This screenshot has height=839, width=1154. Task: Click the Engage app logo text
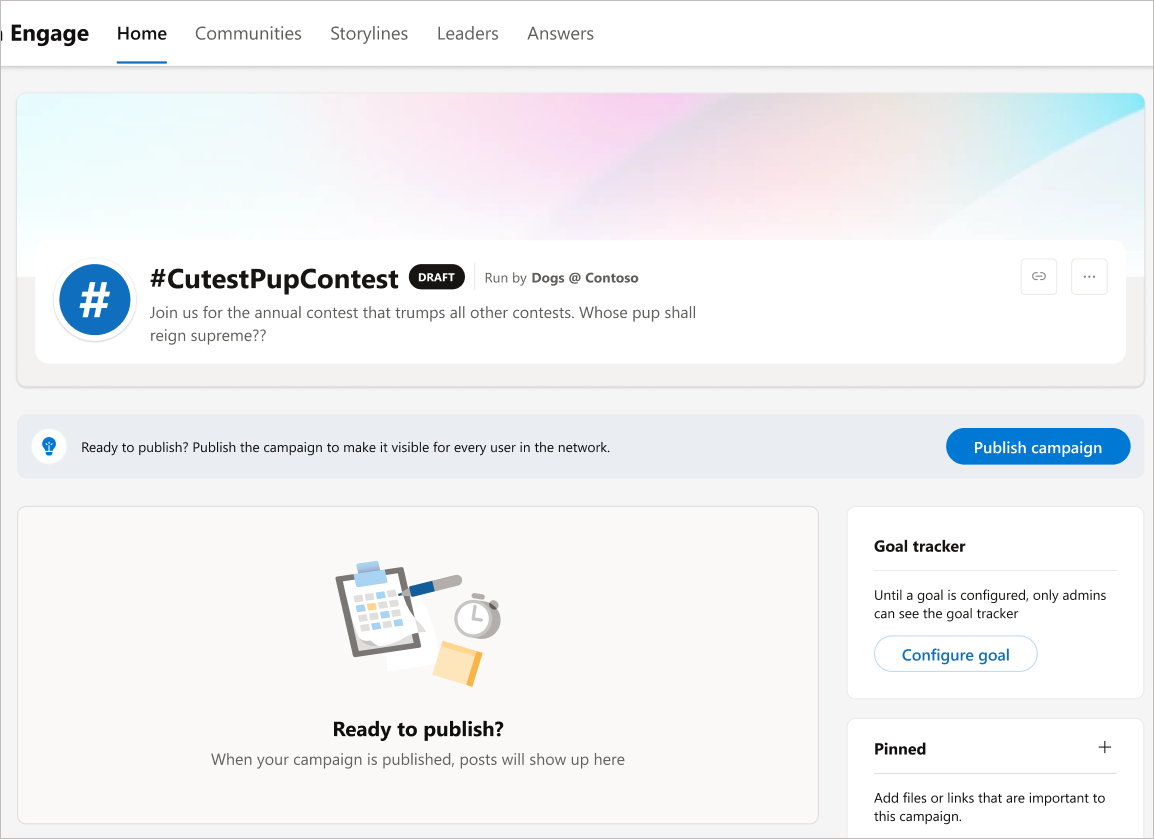tap(49, 33)
